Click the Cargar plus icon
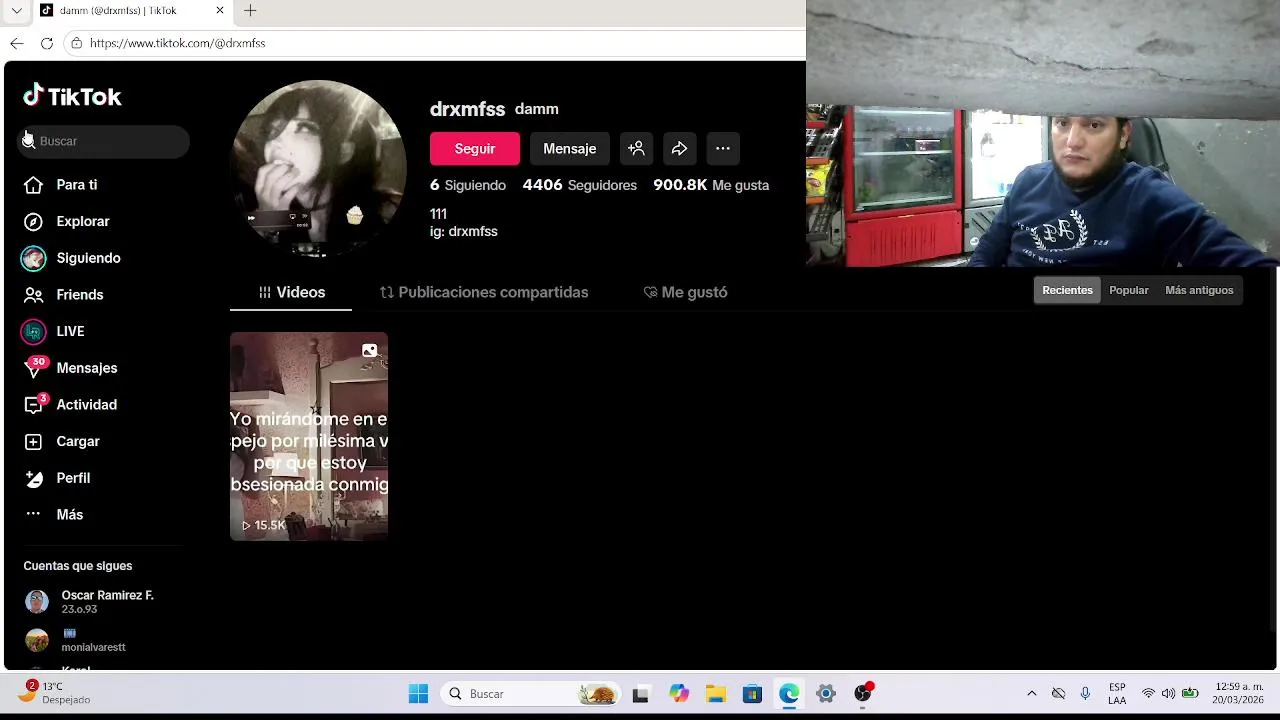Screen dimensions: 1280x720 click(x=33, y=441)
